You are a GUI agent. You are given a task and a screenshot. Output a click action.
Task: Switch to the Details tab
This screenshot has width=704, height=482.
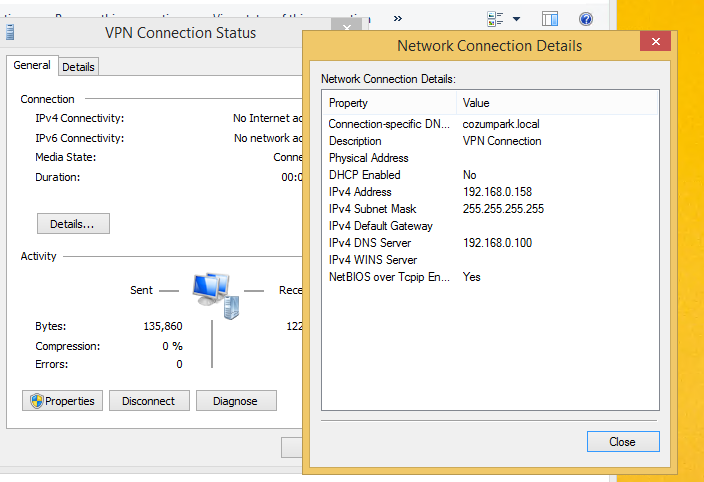pos(78,67)
